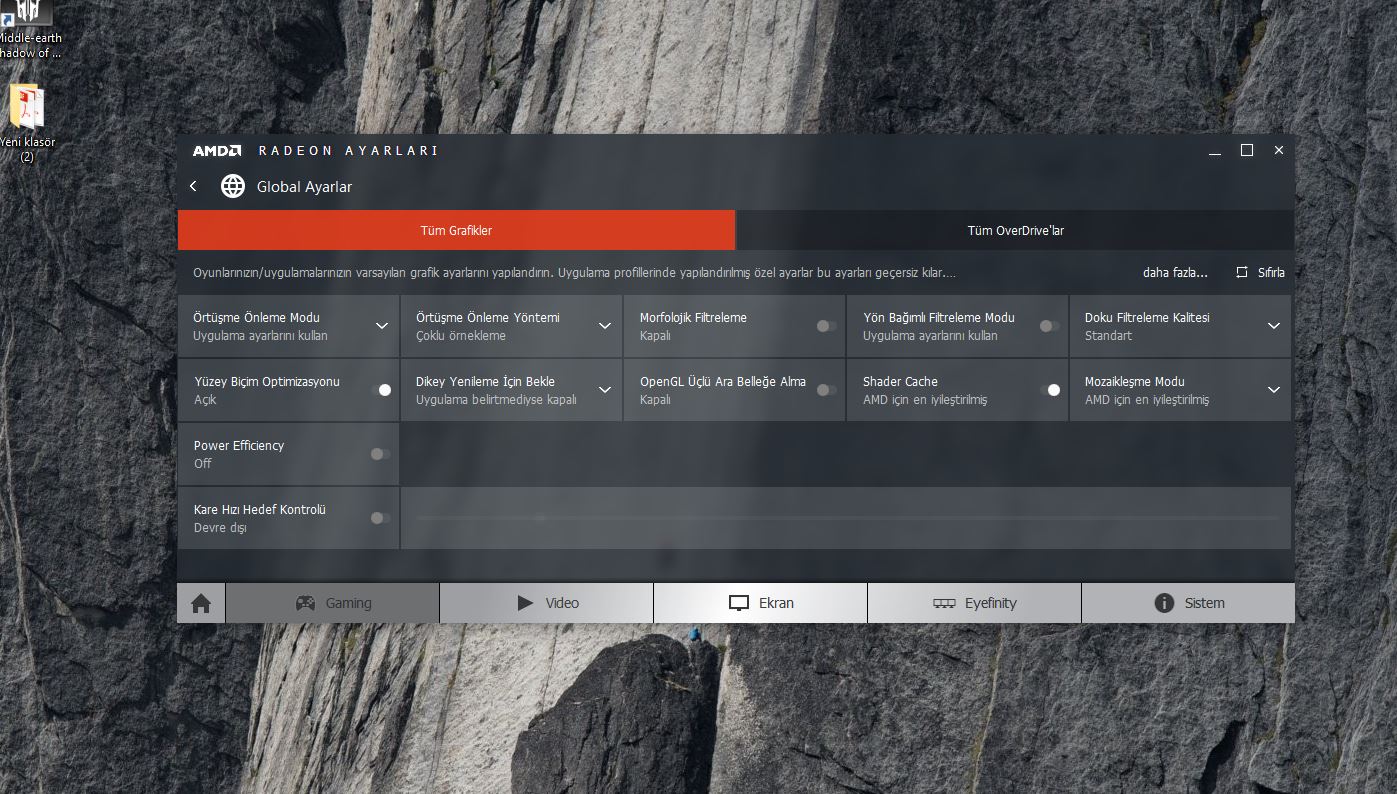Open the home icon in bottom bar
1397x794 pixels.
(x=201, y=603)
